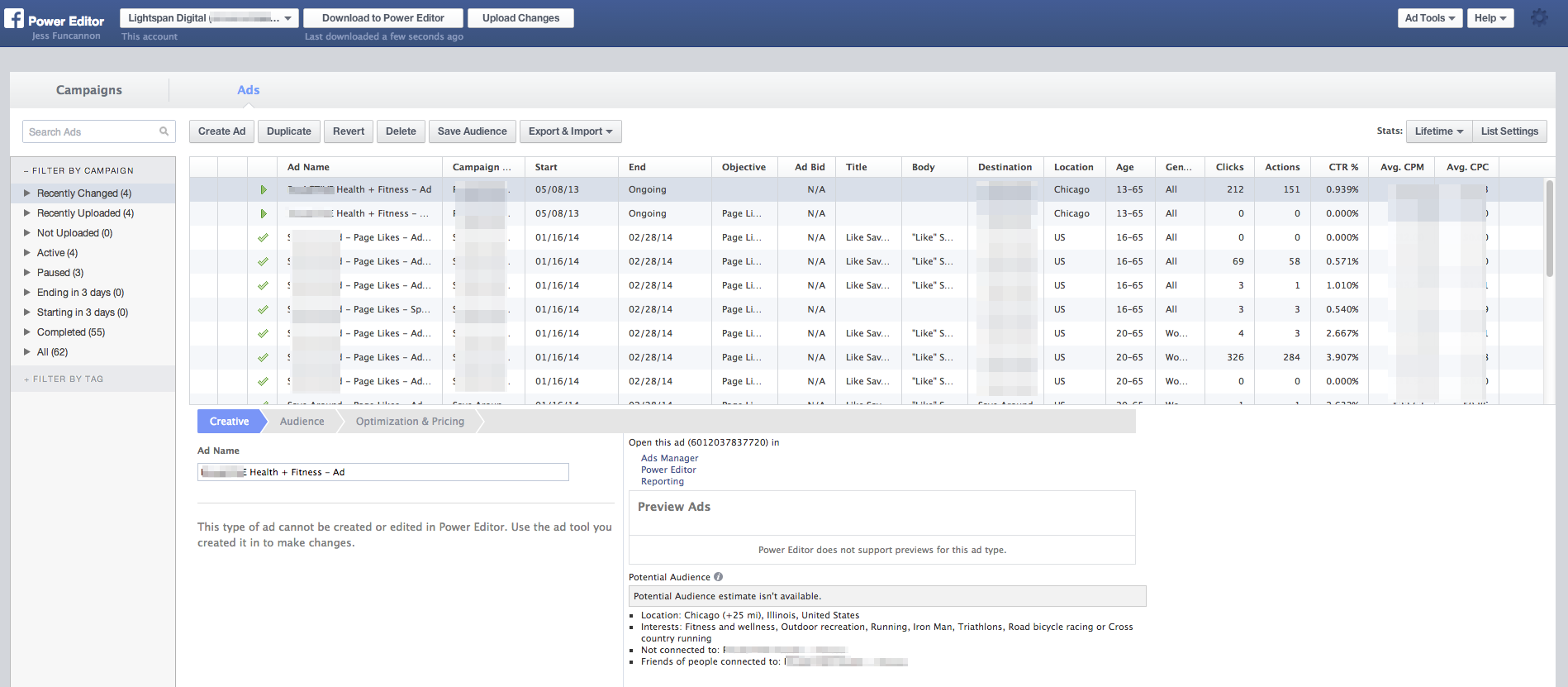
Task: Click the Revert button
Action: (349, 131)
